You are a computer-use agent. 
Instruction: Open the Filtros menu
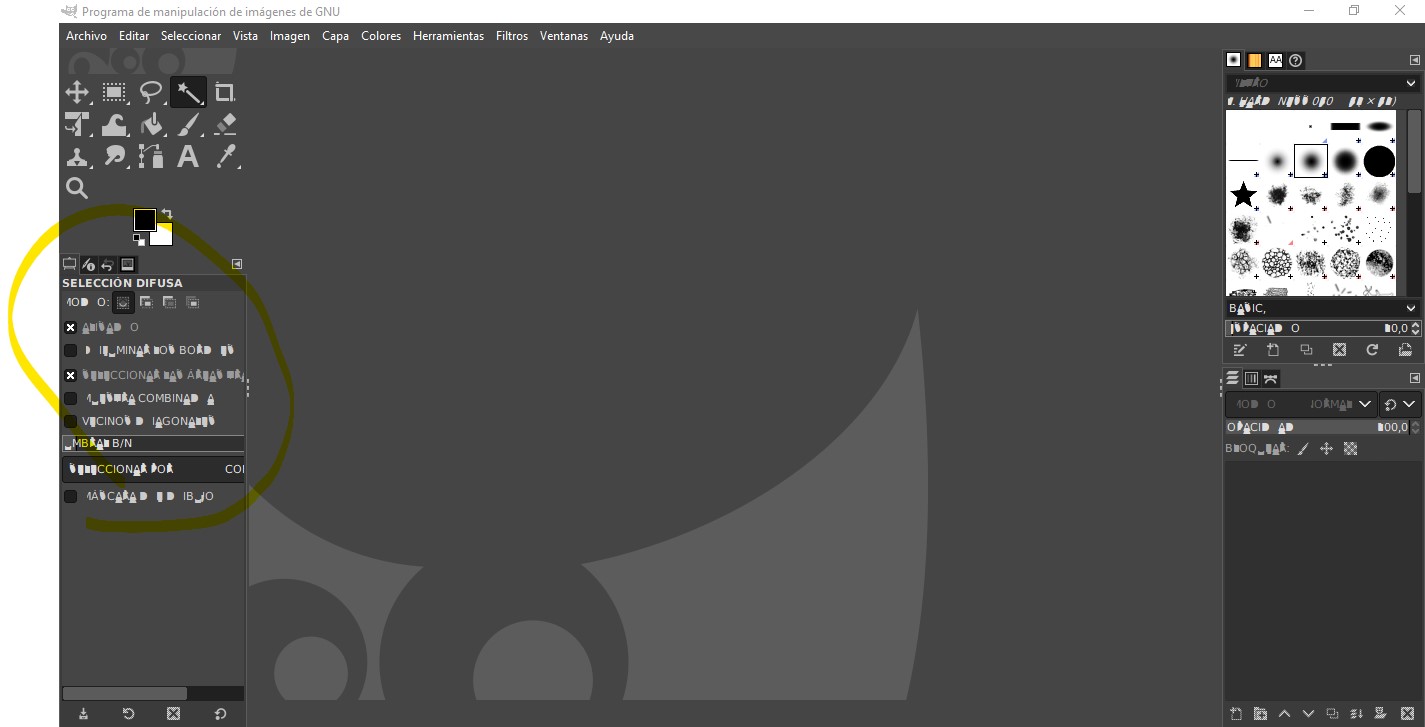tap(512, 36)
